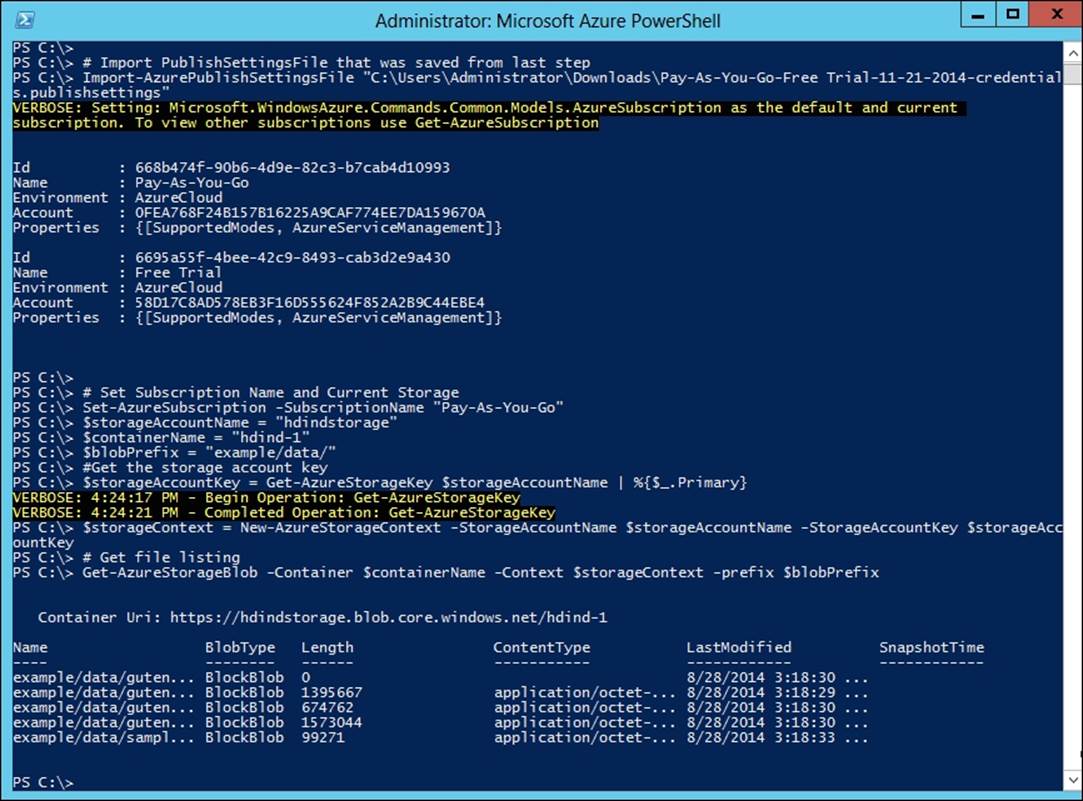Image resolution: width=1083 pixels, height=801 pixels.
Task: Click the blob length value 1395667
Action: 332,693
